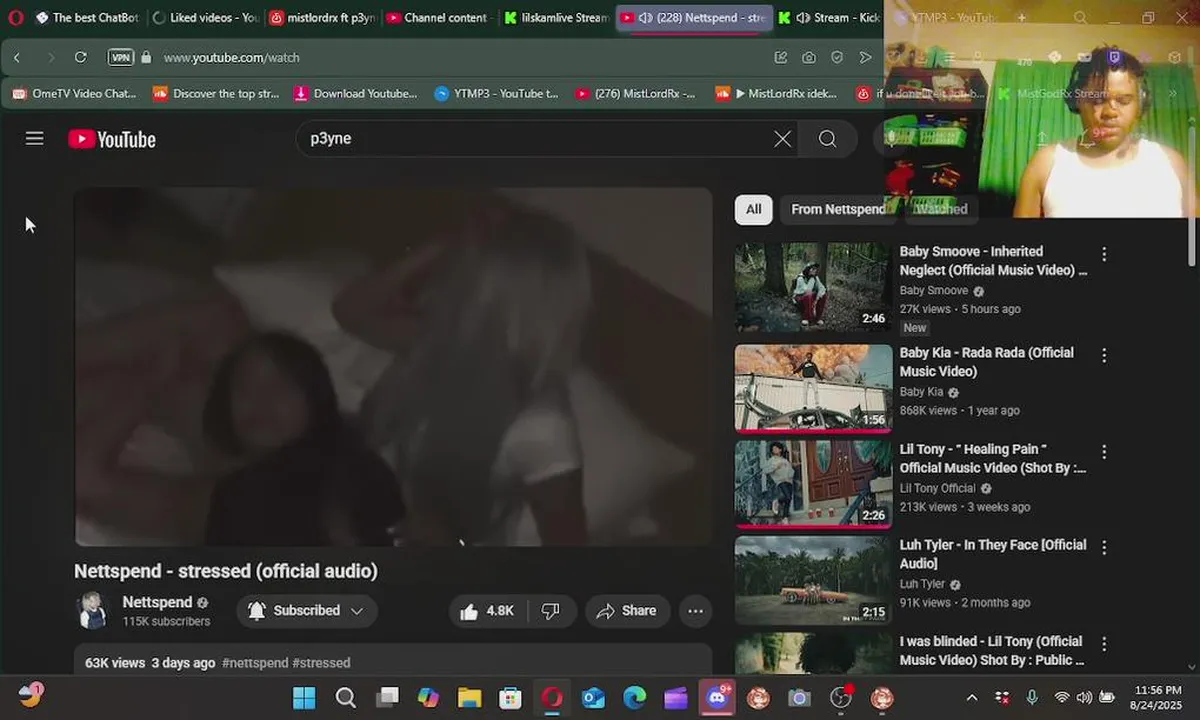
Task: Expand the Subscribed notification dropdown
Action: coord(307,611)
